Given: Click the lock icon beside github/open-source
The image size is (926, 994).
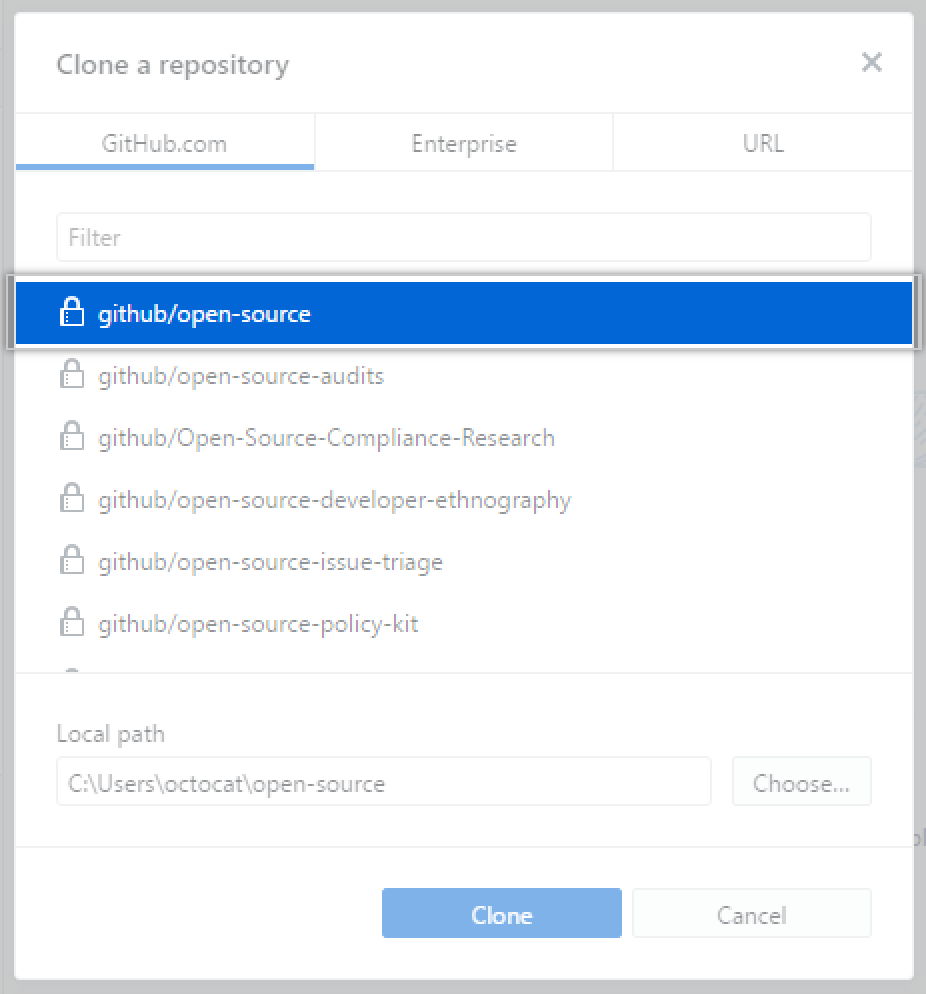Looking at the screenshot, I should (71, 313).
